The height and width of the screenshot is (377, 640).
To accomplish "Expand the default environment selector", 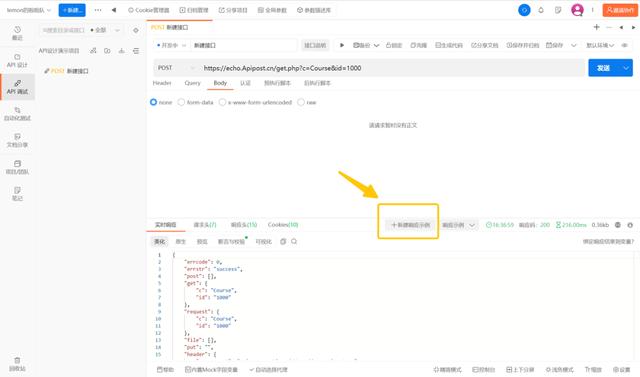I will point(600,45).
